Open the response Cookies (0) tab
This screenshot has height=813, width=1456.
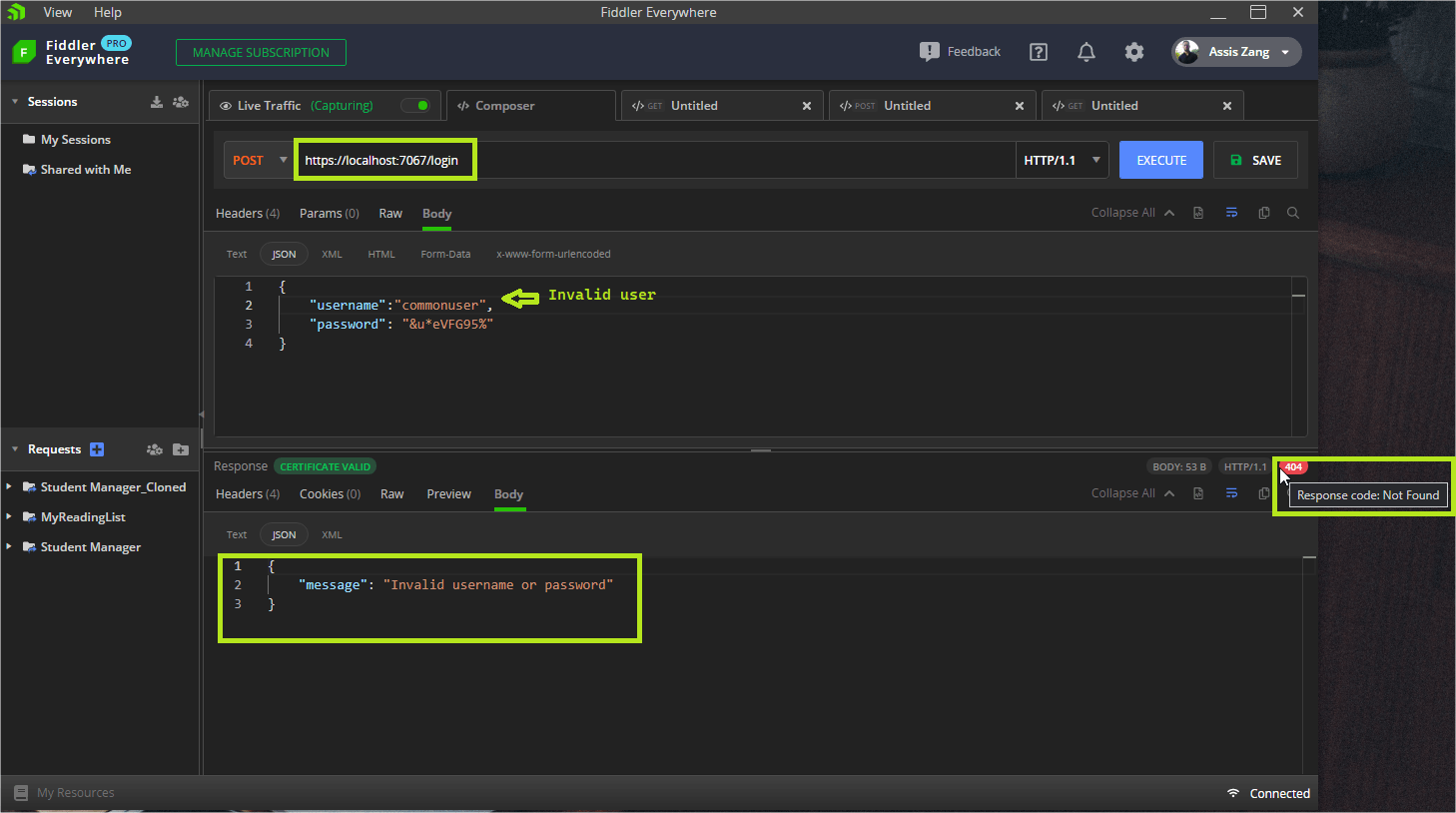click(x=331, y=494)
